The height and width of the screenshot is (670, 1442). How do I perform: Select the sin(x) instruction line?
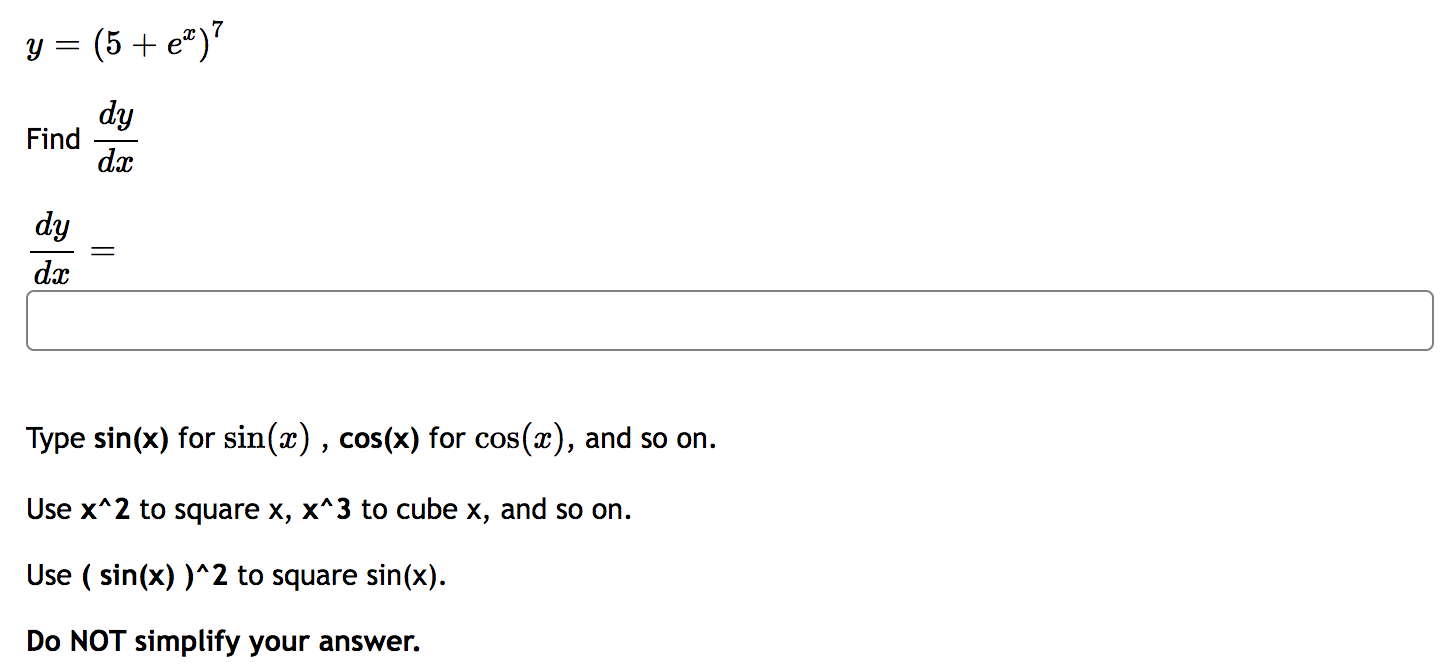370,437
